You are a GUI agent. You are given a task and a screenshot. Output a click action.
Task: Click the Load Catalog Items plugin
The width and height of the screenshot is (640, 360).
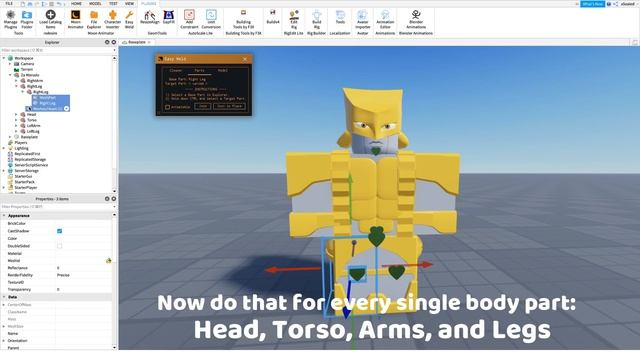point(50,20)
